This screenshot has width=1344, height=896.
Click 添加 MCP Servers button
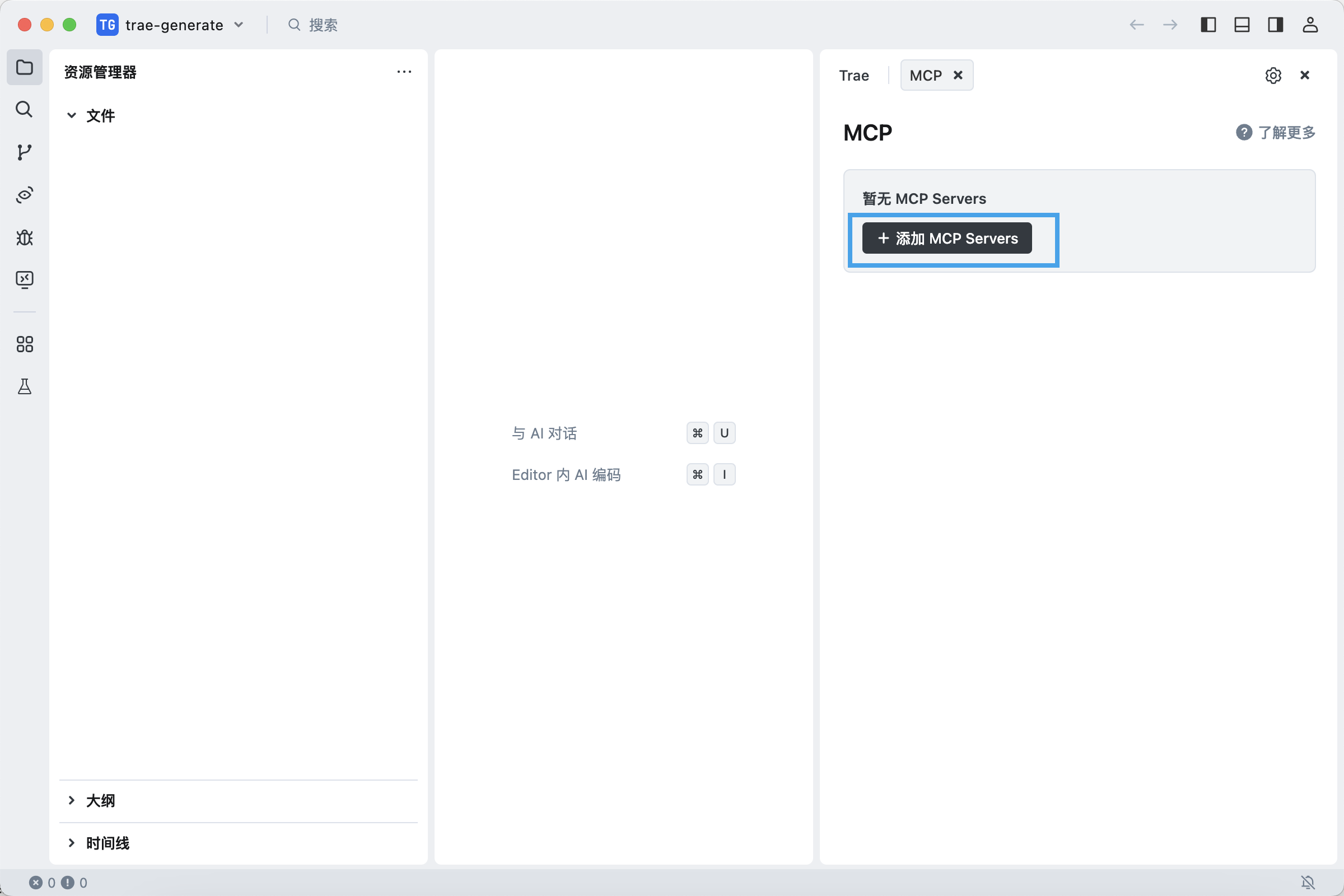click(947, 239)
